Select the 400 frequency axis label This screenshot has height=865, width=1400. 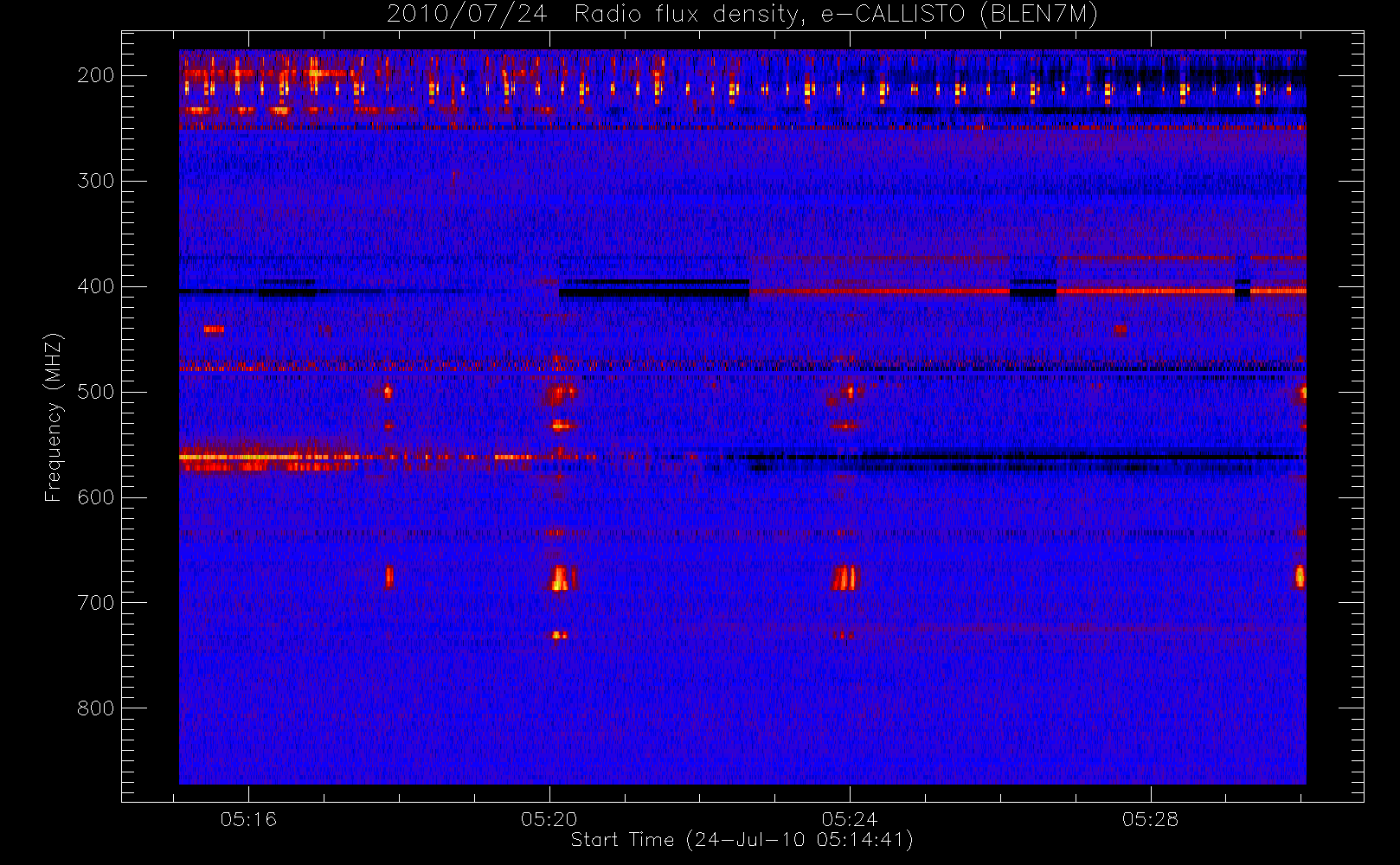tap(96, 286)
